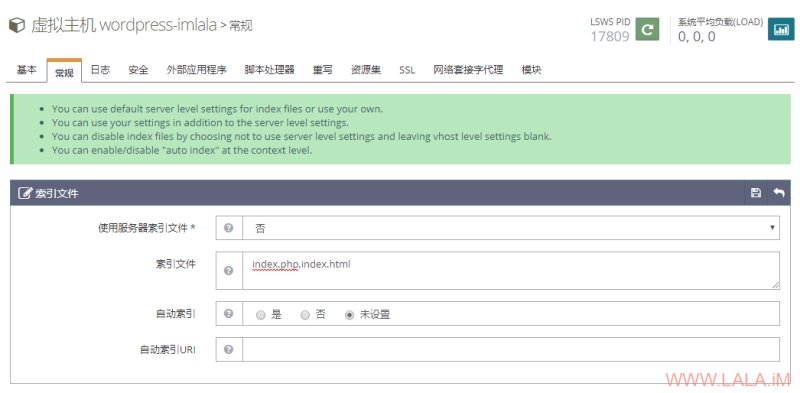Select 否 radio for 自动索引
This screenshot has width=800, height=393.
(x=305, y=315)
